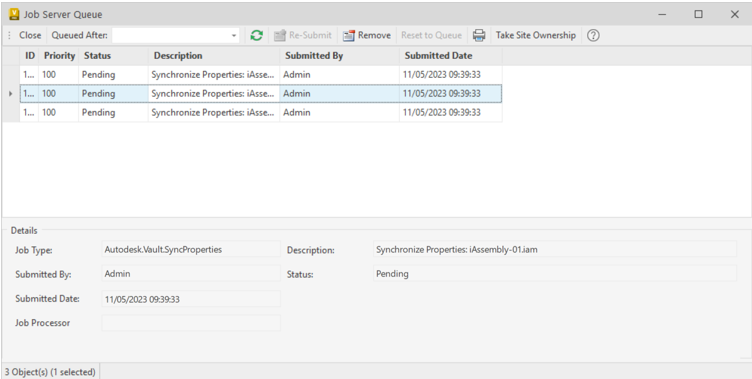Sort by the Submitted Date column header
Viewport: 752px width, 379px height.
click(x=451, y=56)
